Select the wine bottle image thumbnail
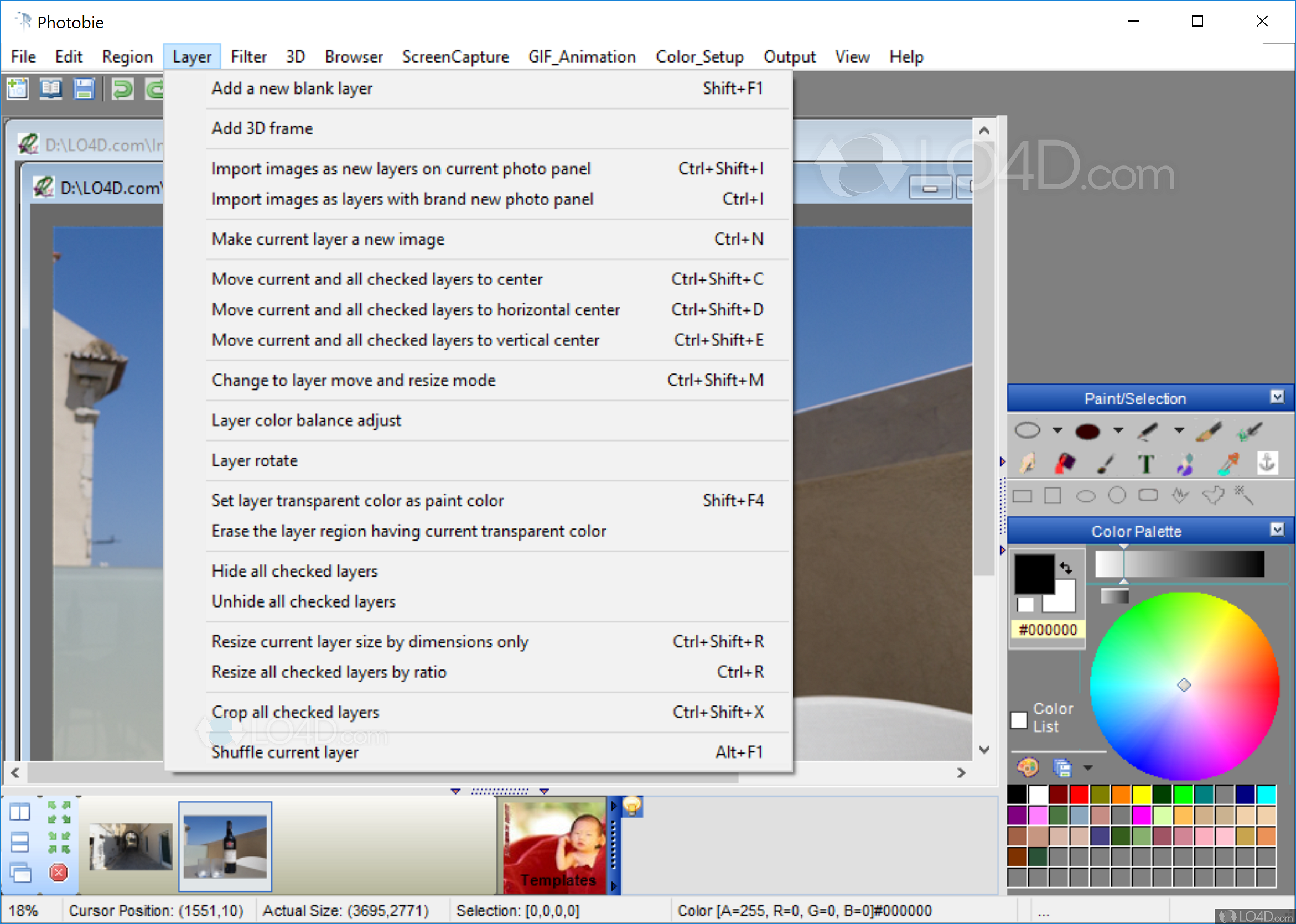 click(225, 846)
